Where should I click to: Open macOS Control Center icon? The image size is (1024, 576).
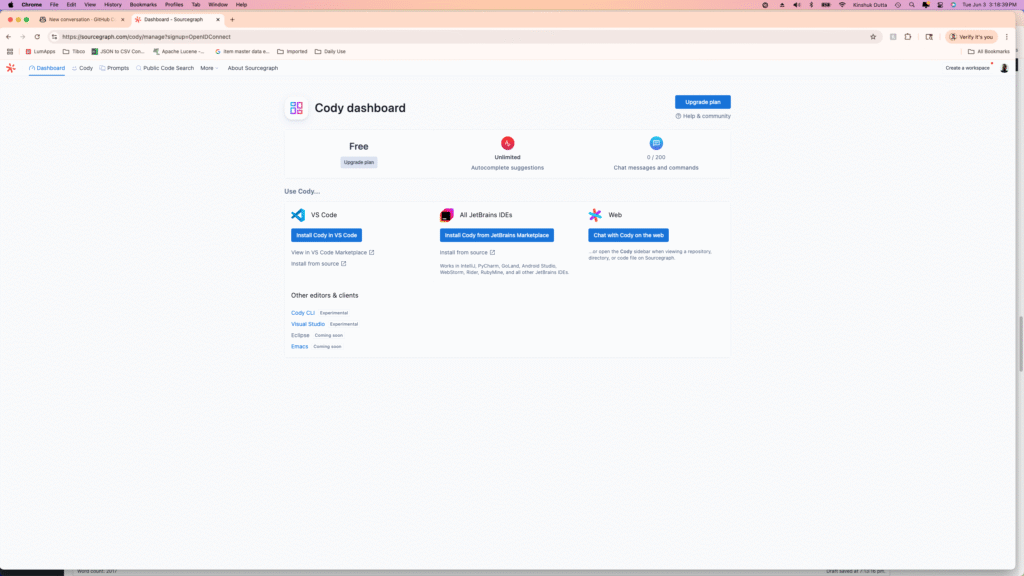[940, 5]
